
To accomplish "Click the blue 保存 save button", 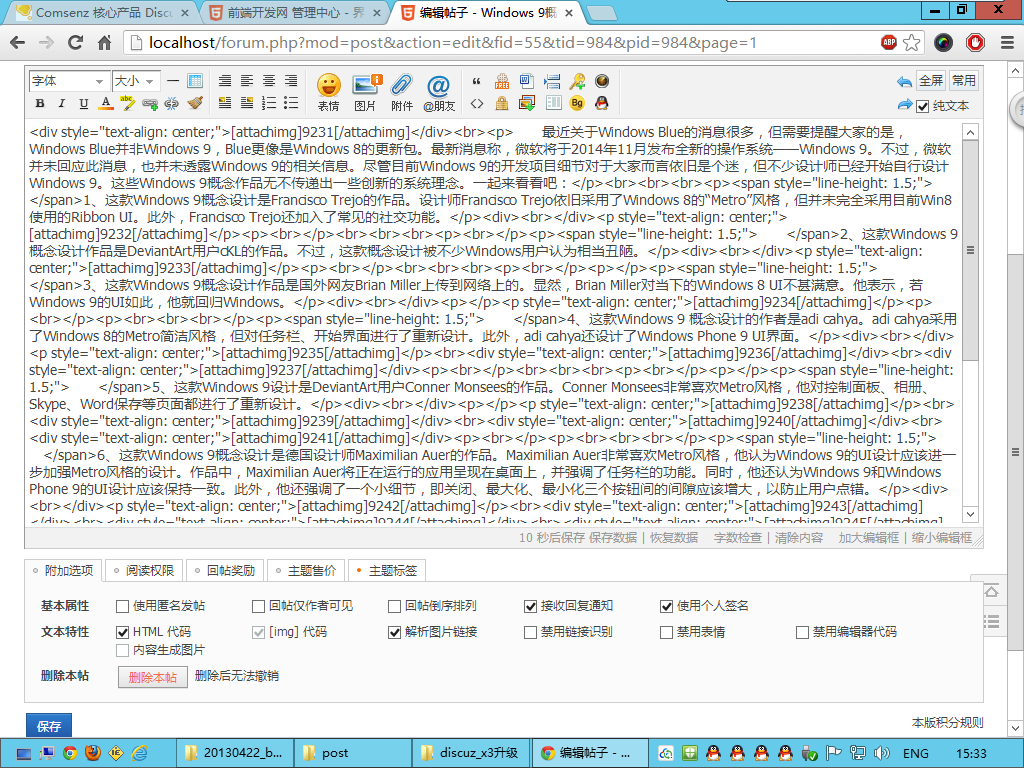I will coord(49,726).
